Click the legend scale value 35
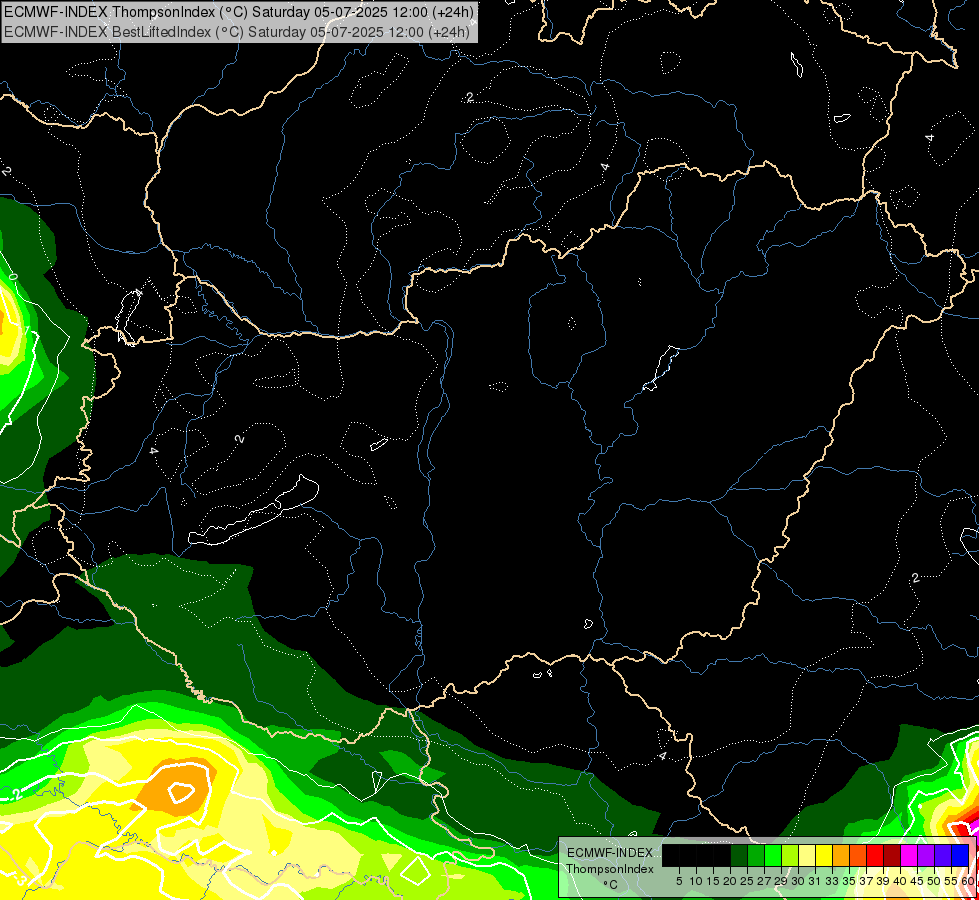This screenshot has width=979, height=900. point(849,881)
